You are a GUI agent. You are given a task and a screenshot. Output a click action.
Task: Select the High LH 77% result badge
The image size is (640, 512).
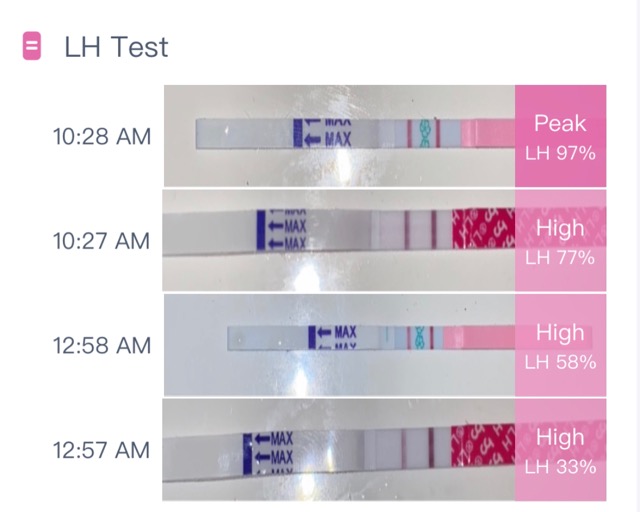click(x=560, y=240)
